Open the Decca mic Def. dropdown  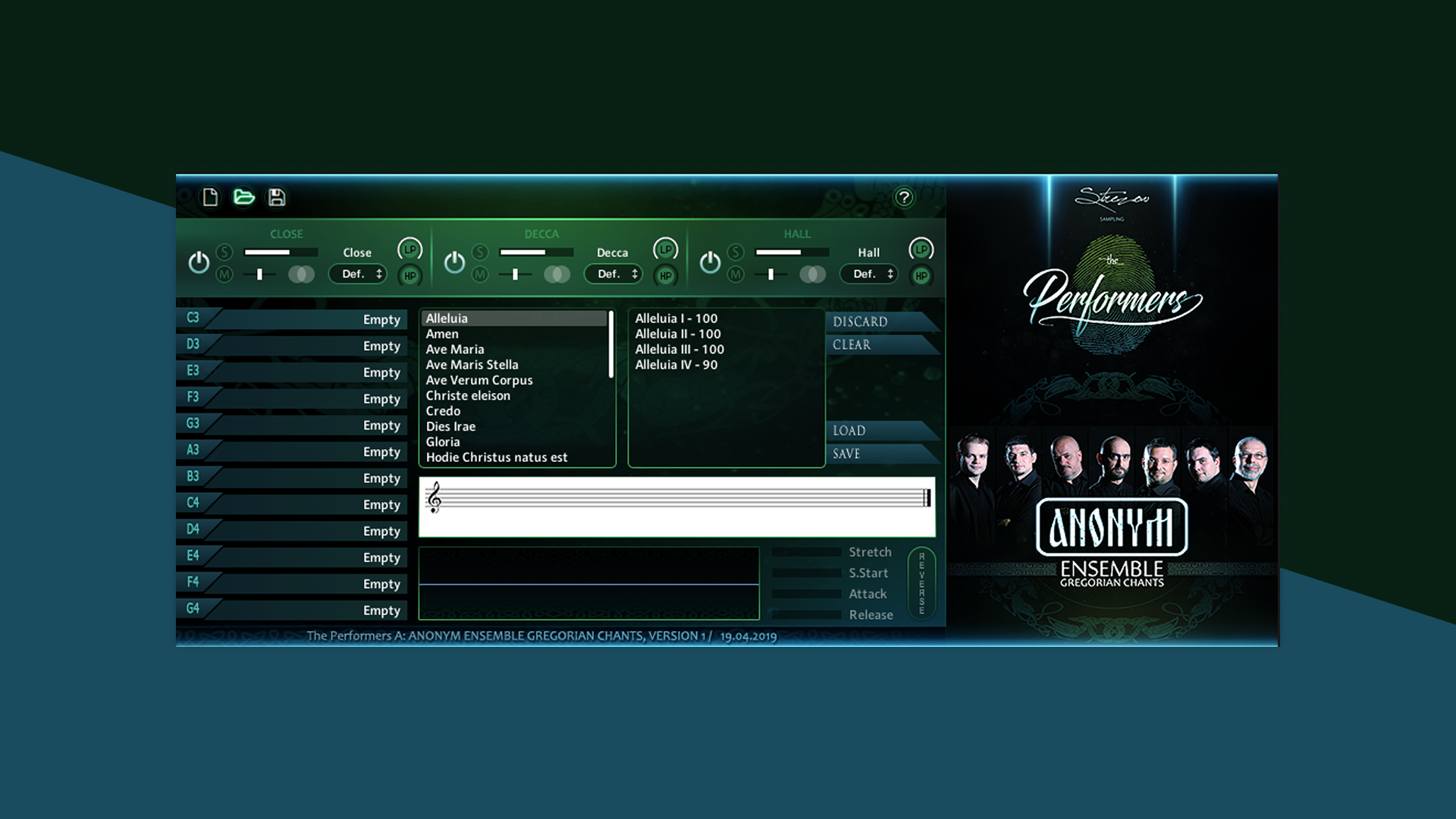pyautogui.click(x=613, y=273)
